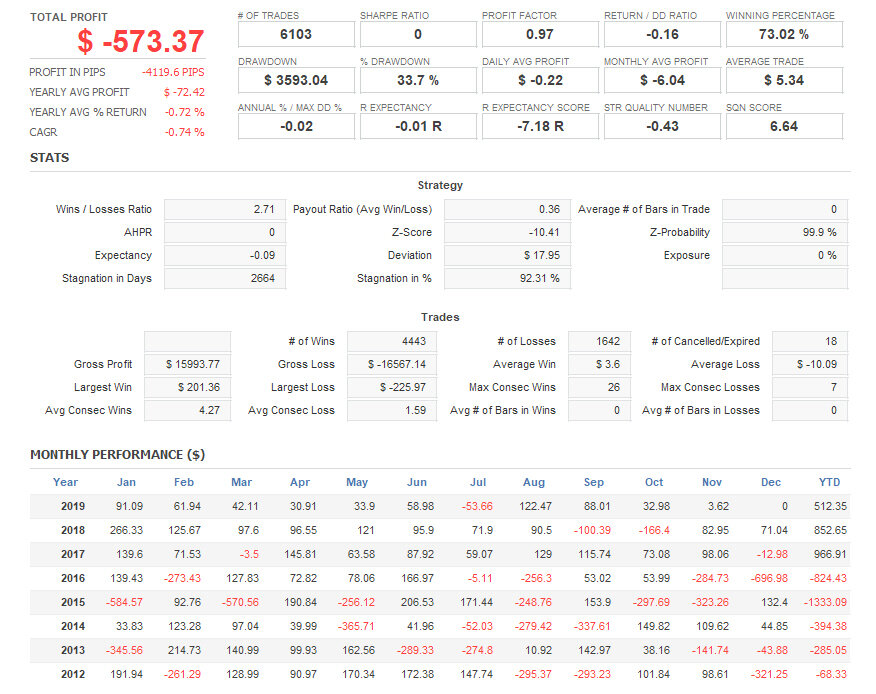Screen dimensions: 876x694
Task: Click the Winning Percentage value 73.02 %
Action: tap(784, 35)
